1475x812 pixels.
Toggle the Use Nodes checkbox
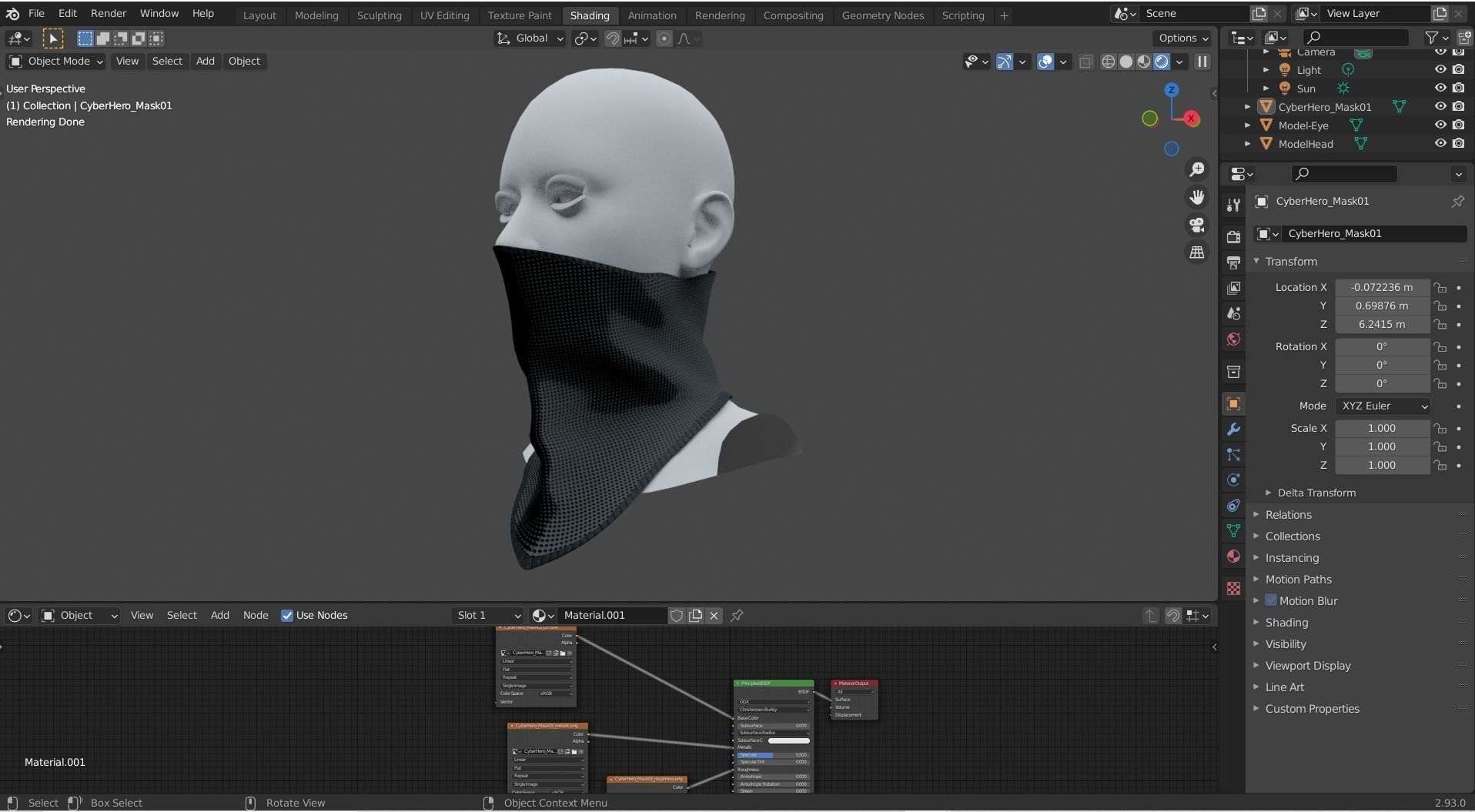point(287,615)
